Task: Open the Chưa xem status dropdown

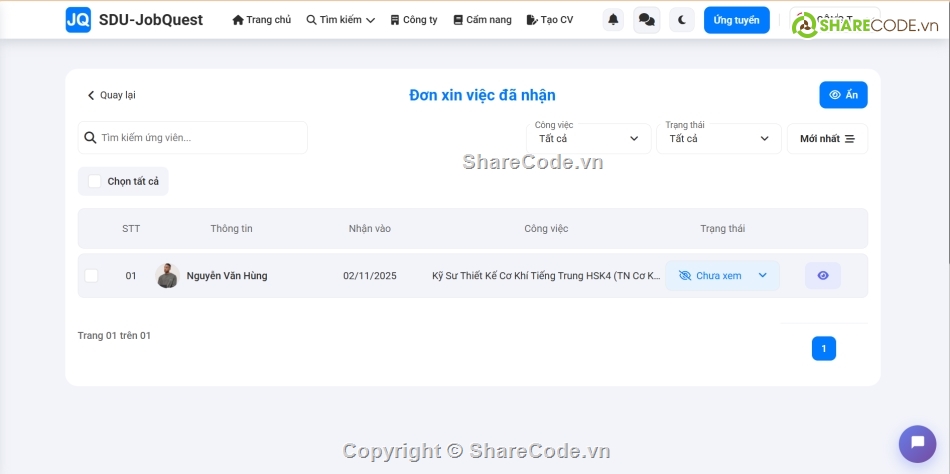Action: pyautogui.click(x=722, y=276)
